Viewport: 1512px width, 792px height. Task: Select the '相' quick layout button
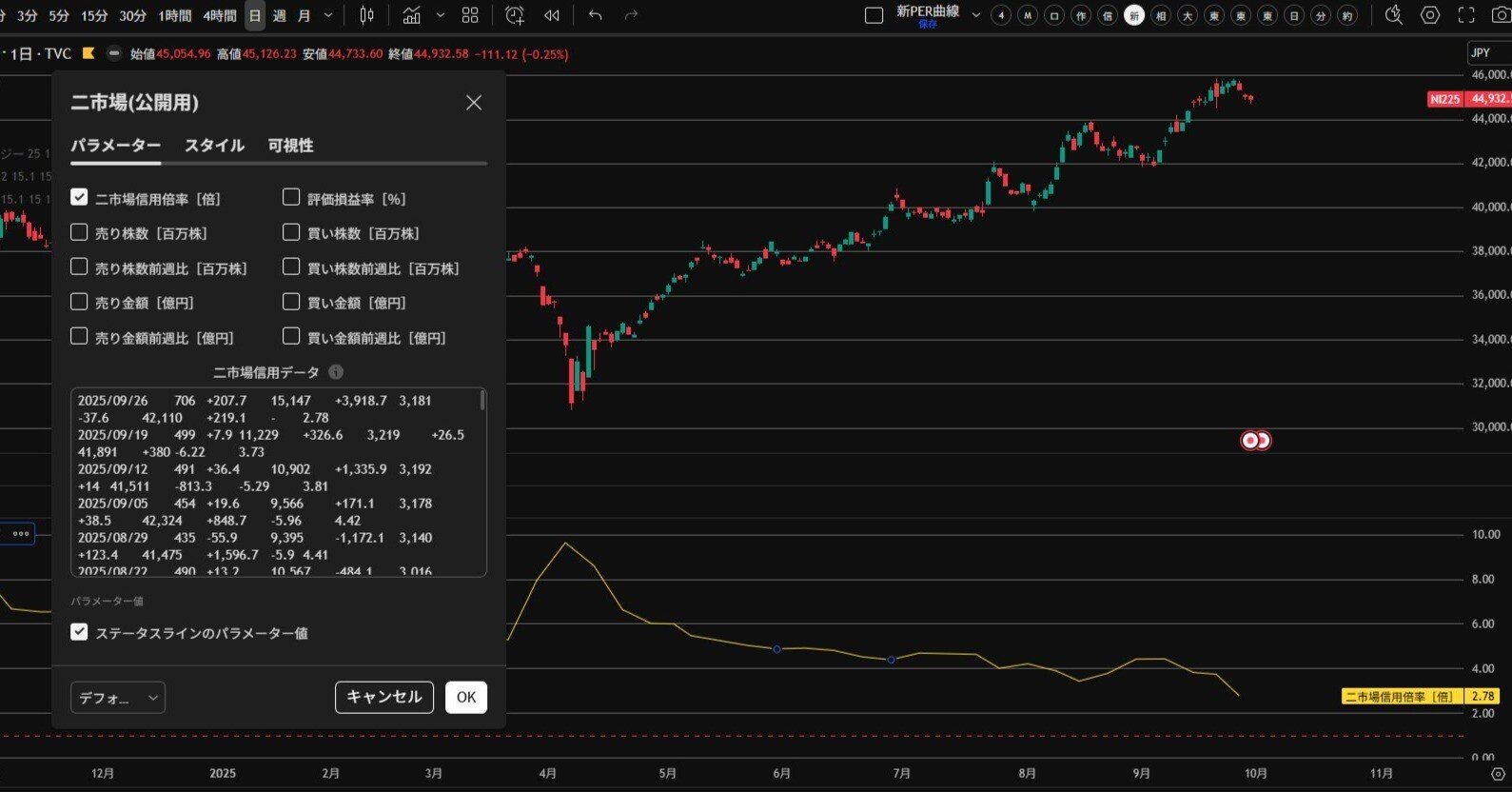click(x=1161, y=15)
